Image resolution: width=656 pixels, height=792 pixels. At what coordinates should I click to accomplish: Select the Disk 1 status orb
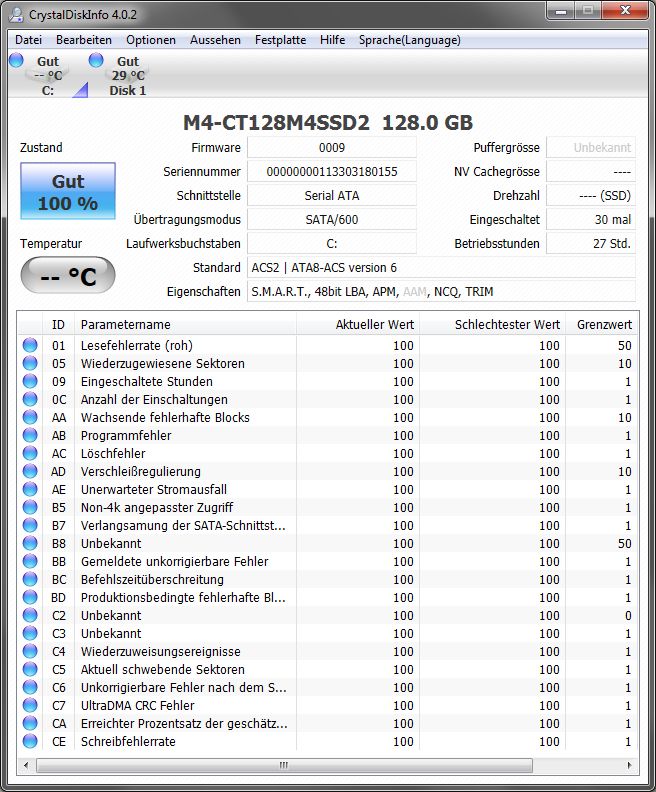pyautogui.click(x=96, y=60)
